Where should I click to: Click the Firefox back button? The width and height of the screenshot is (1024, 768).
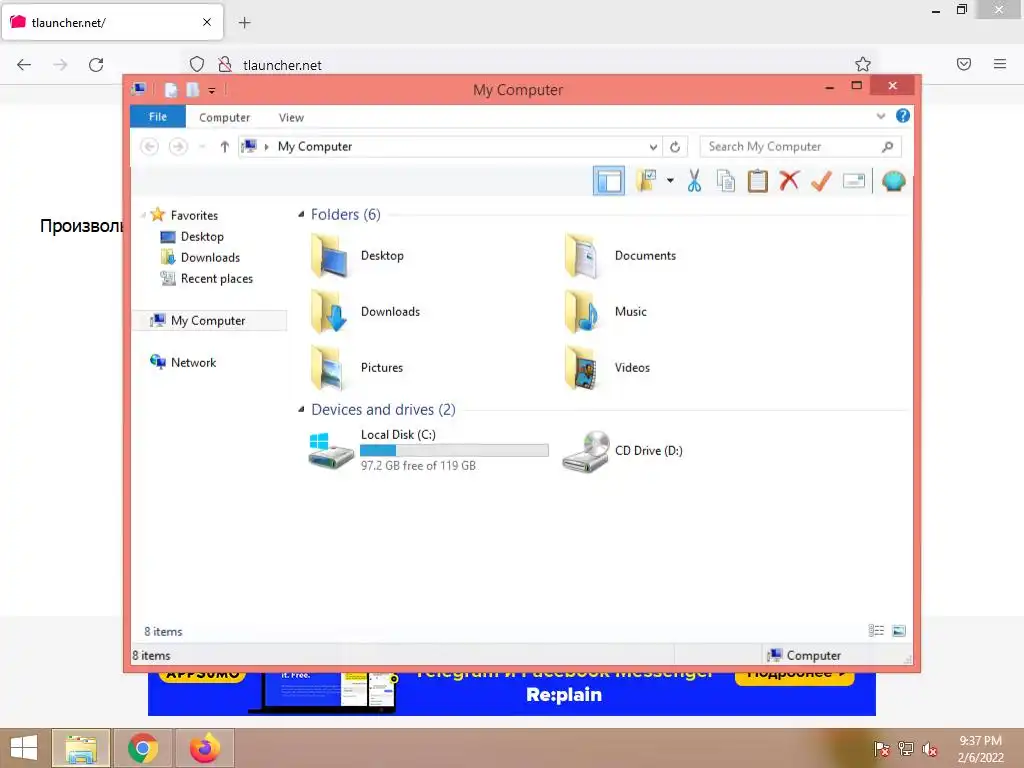tap(24, 65)
